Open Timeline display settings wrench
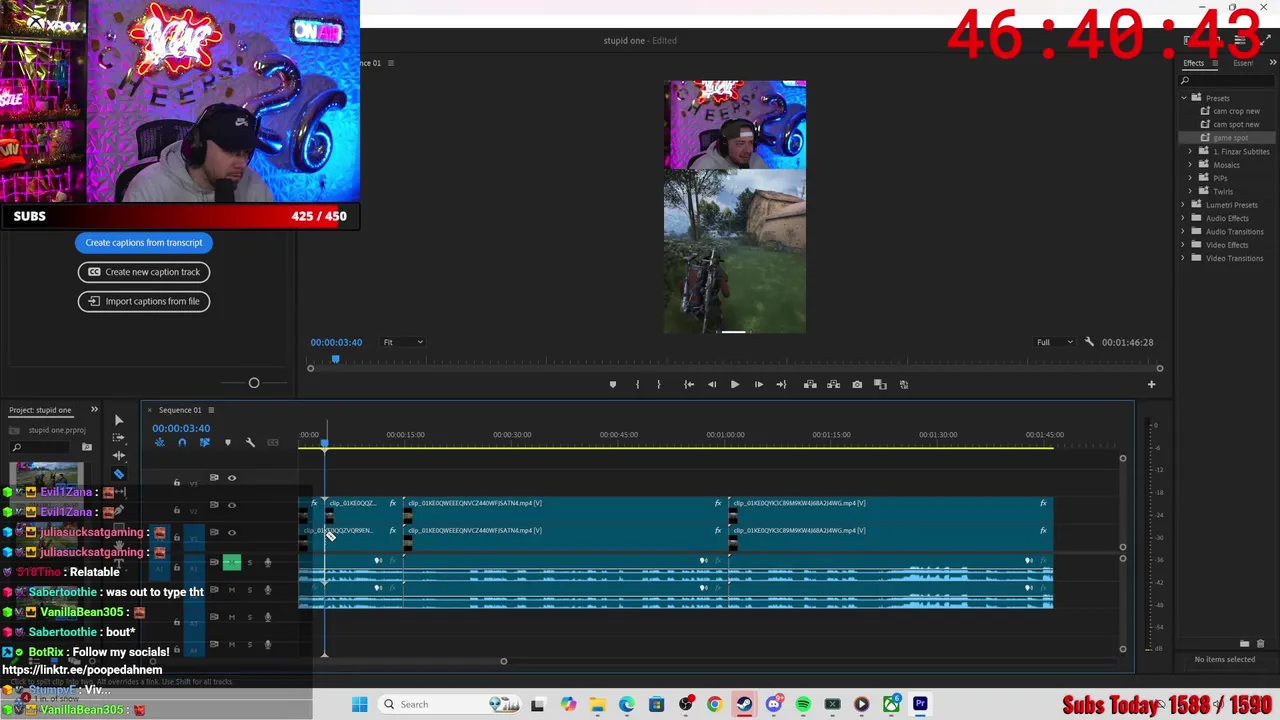1280x720 pixels. point(250,442)
